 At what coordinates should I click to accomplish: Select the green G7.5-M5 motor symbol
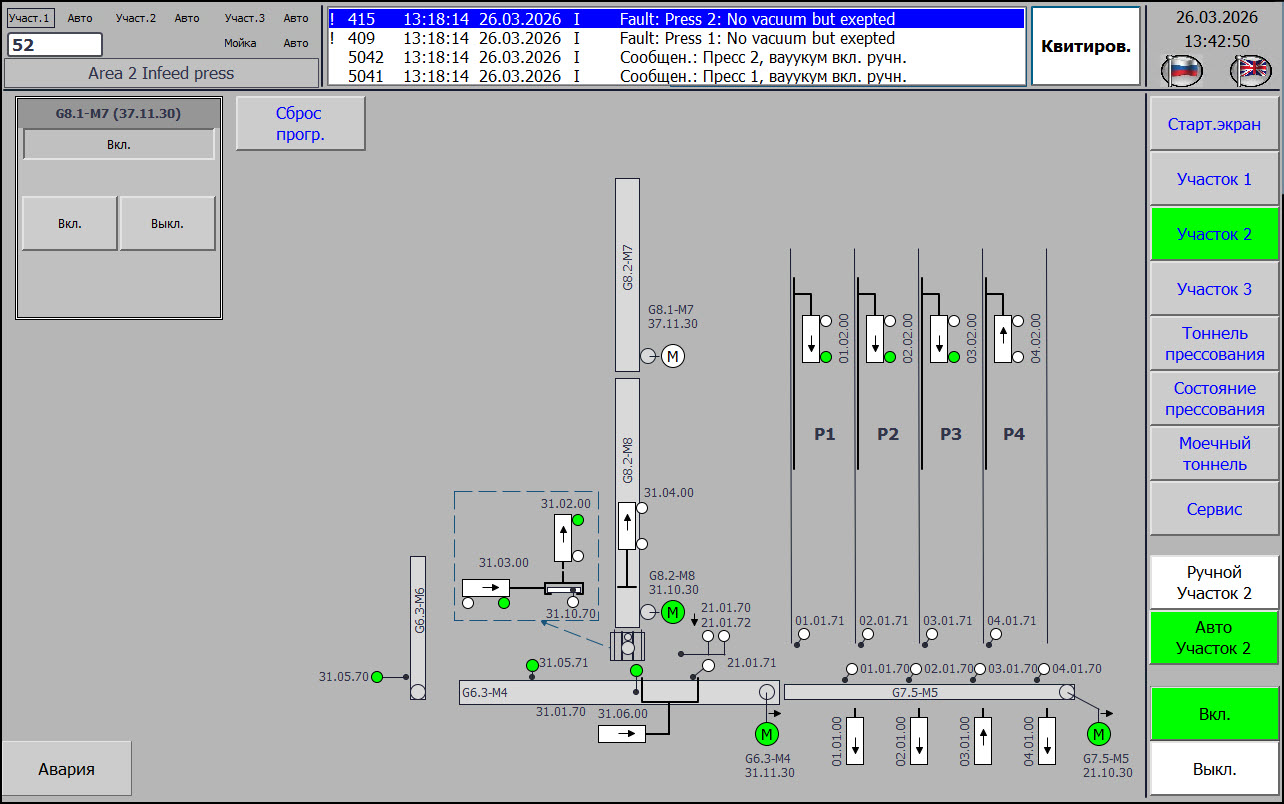(1099, 735)
